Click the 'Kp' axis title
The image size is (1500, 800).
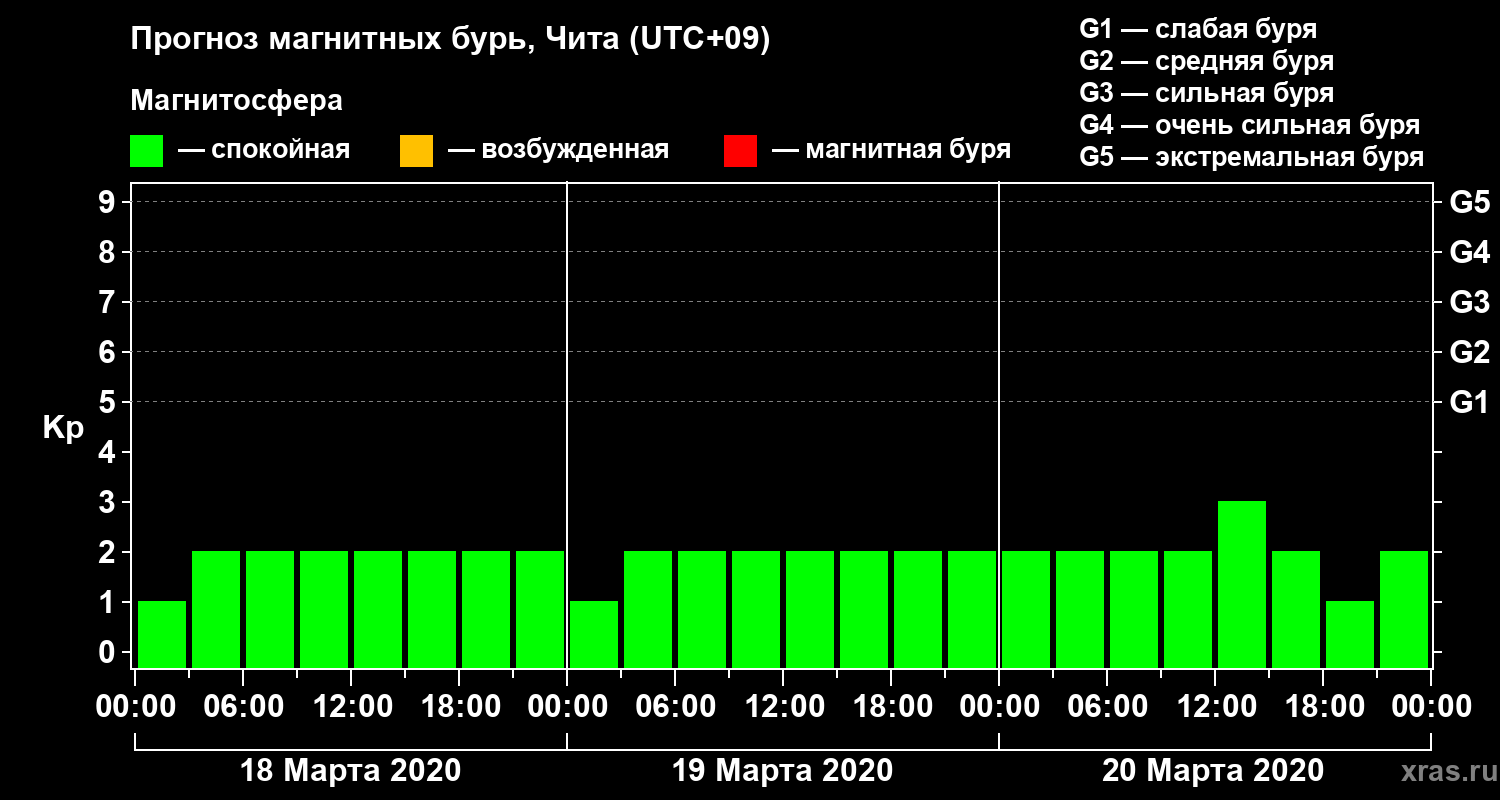(63, 428)
